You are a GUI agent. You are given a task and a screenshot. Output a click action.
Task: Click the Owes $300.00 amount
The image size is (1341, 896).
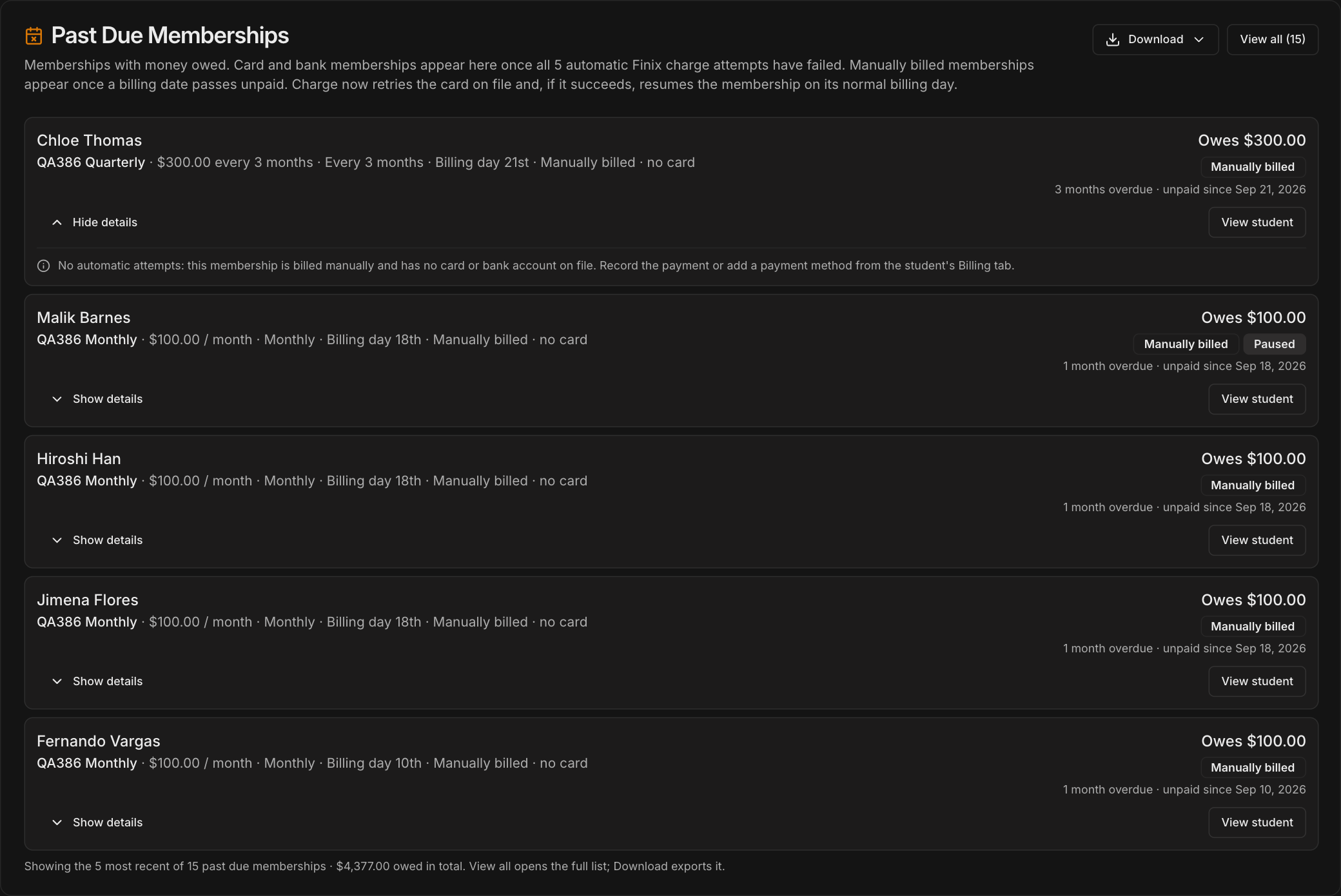point(1252,141)
